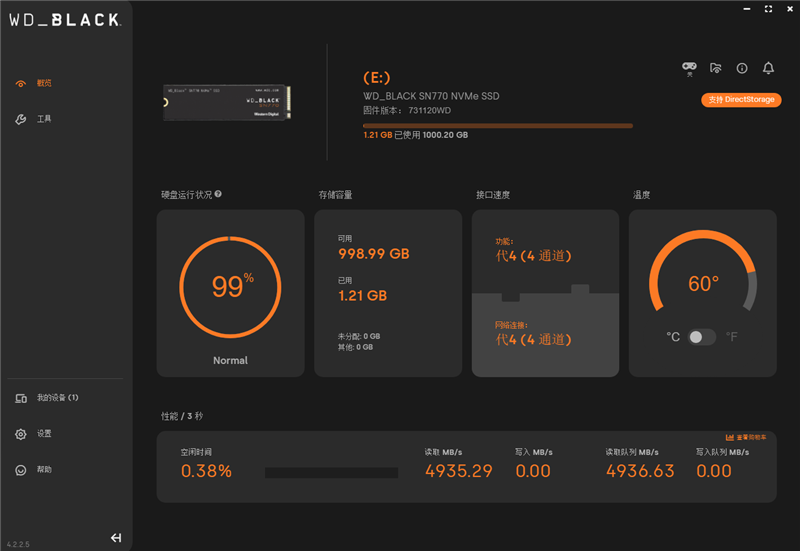800x551 pixels.
Task: Click the chart icon above the write queue value
Action: [730, 437]
